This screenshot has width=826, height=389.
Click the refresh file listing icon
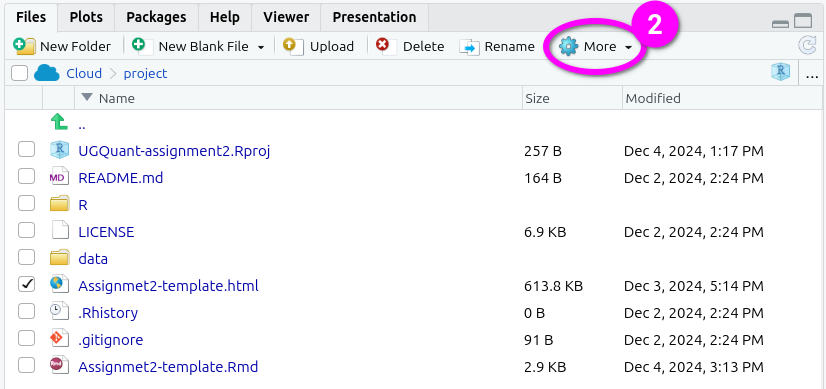[807, 46]
